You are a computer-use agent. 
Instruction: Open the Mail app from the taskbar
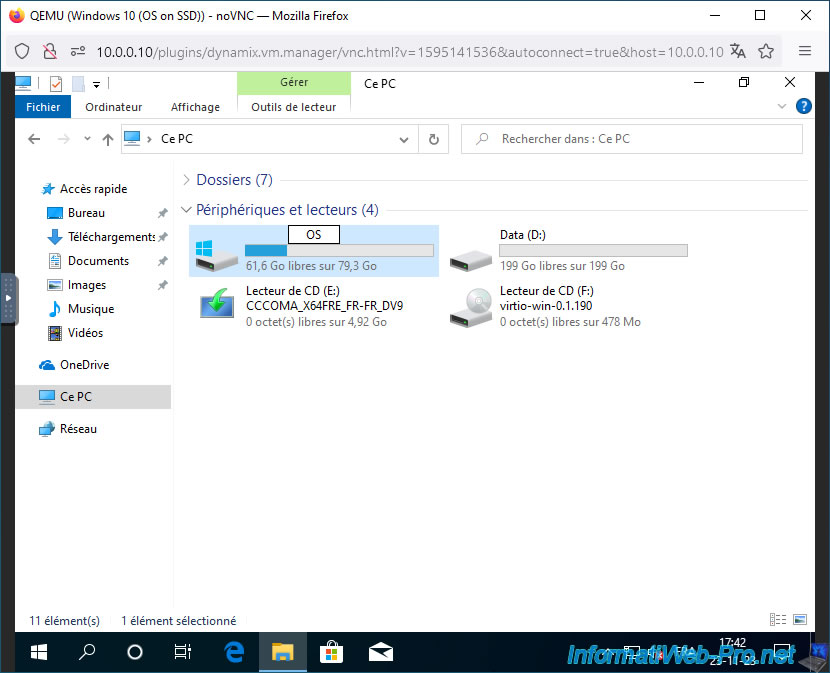coord(381,652)
